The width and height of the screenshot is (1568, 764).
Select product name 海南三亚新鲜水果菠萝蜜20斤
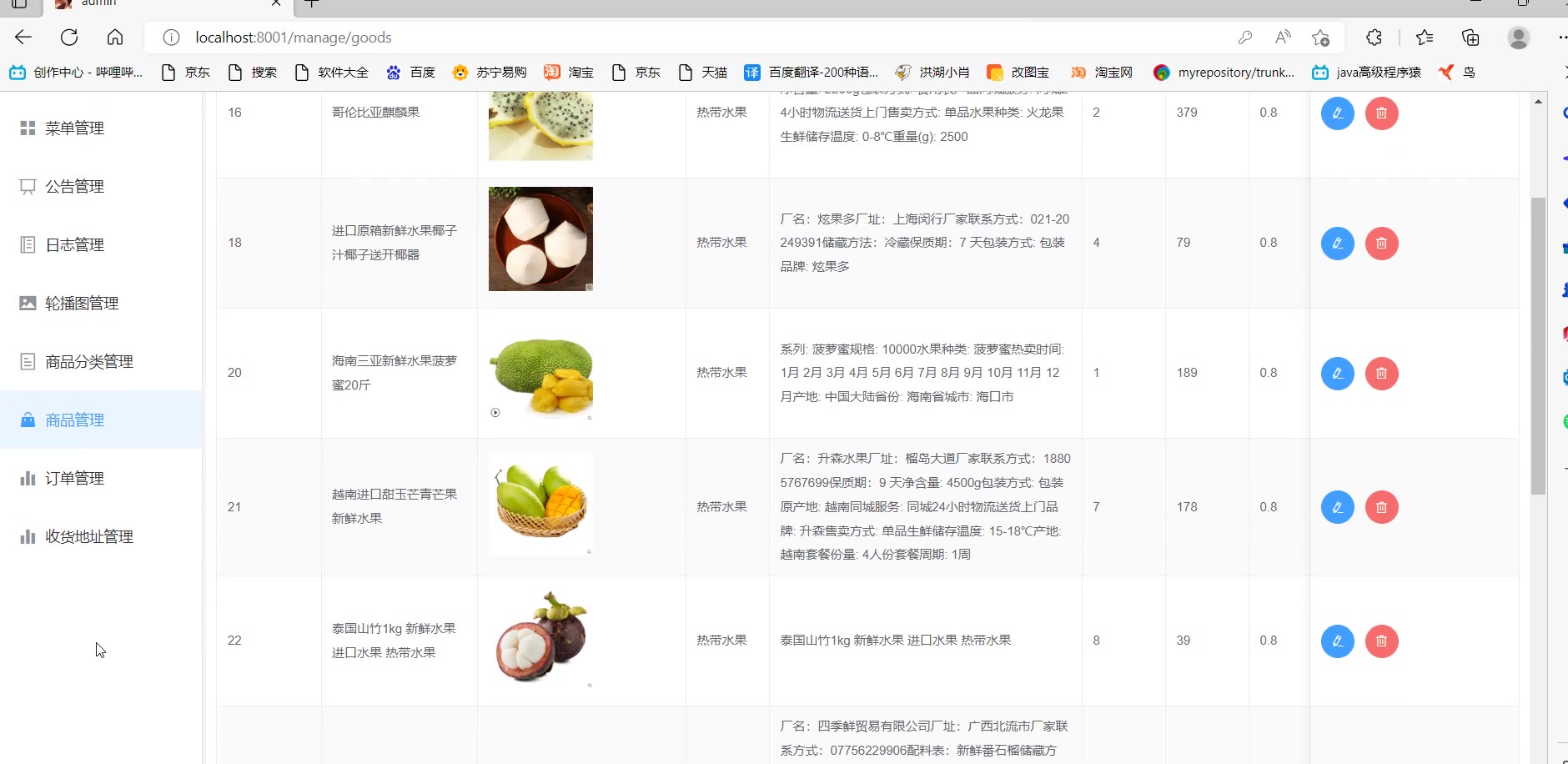point(395,373)
